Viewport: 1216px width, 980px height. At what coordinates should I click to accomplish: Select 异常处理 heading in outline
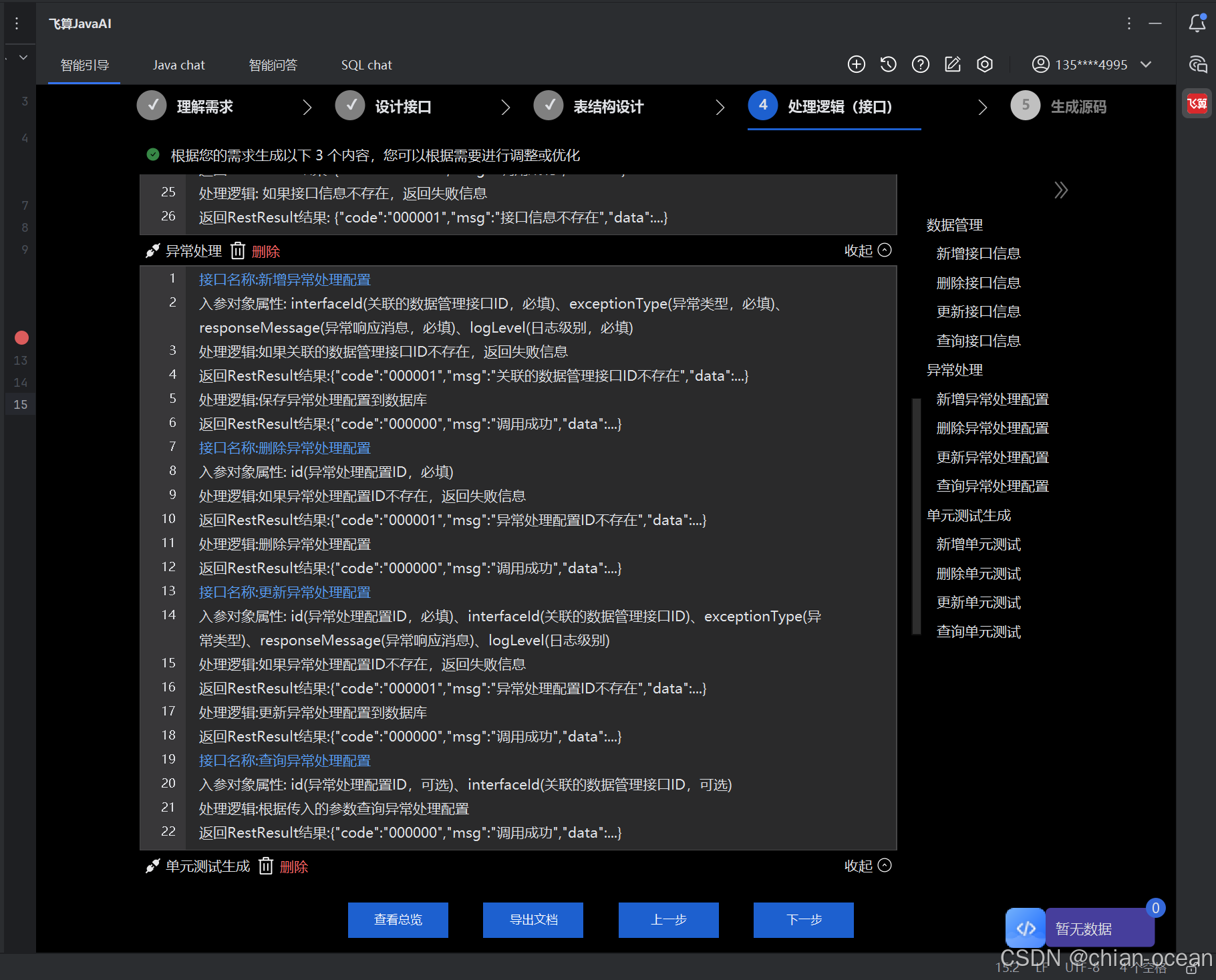click(x=954, y=370)
